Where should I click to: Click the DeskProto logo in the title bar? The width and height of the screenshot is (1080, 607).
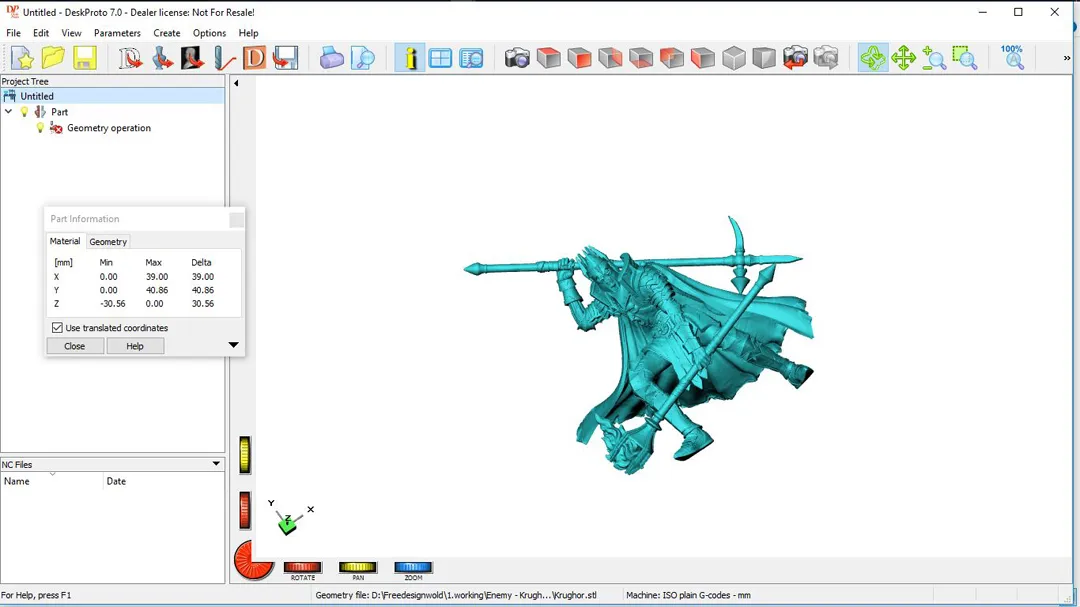point(12,12)
